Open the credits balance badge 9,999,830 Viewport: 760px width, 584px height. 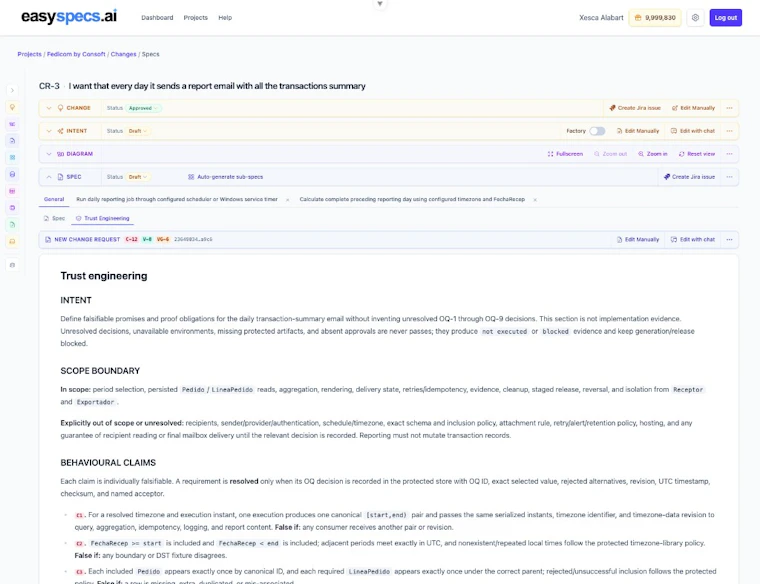click(x=655, y=17)
